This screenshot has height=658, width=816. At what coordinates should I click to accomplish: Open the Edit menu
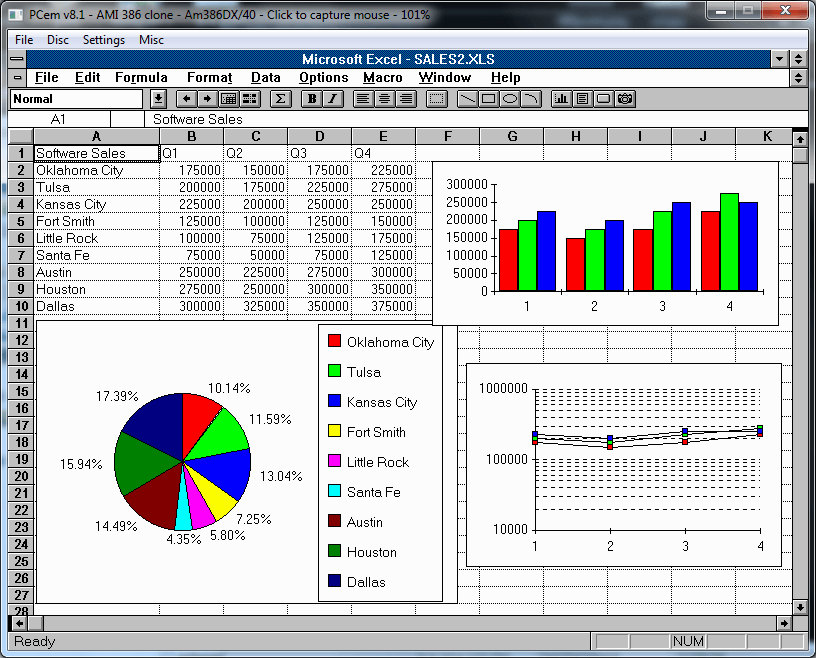pyautogui.click(x=87, y=78)
